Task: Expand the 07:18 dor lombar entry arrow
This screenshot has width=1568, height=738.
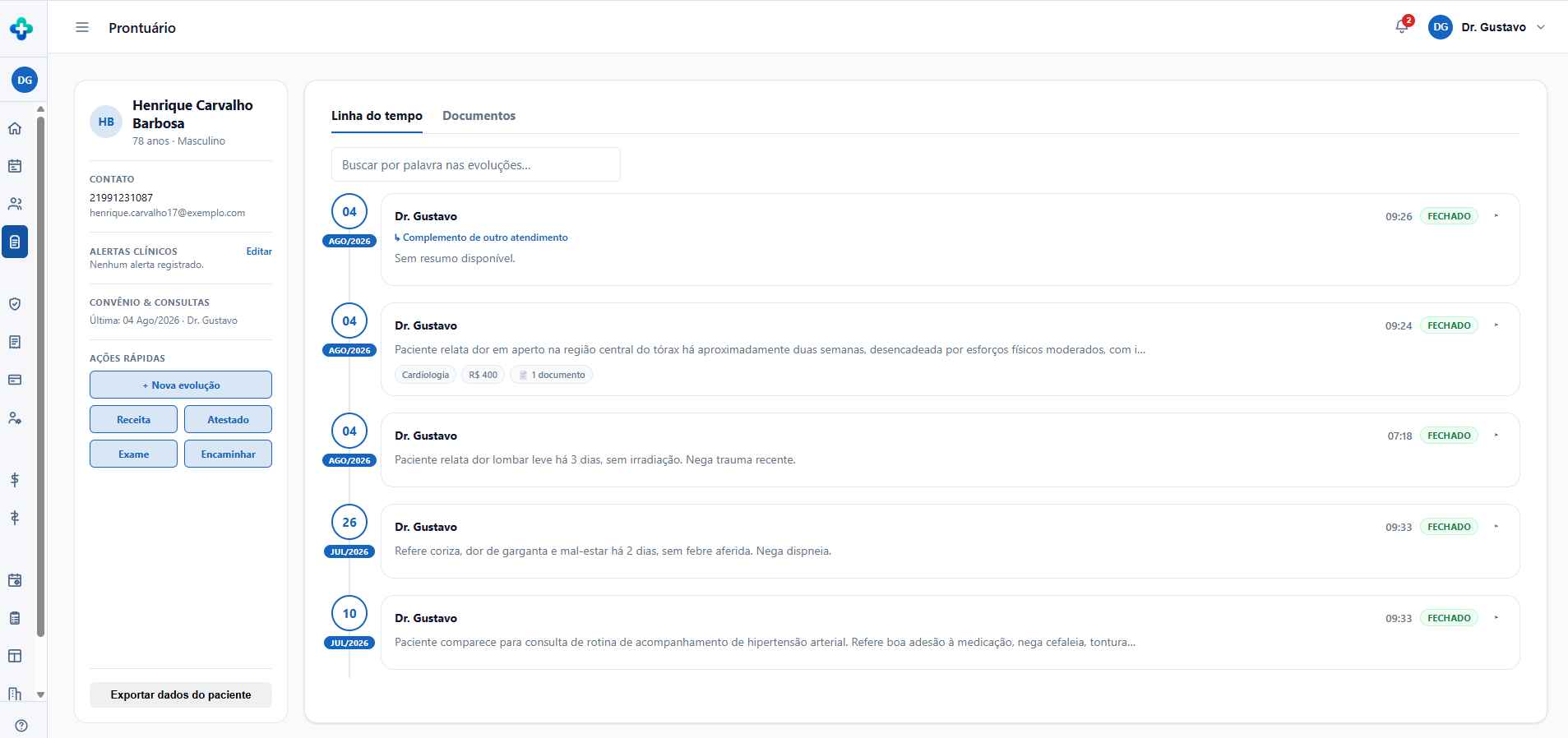Action: (1496, 436)
